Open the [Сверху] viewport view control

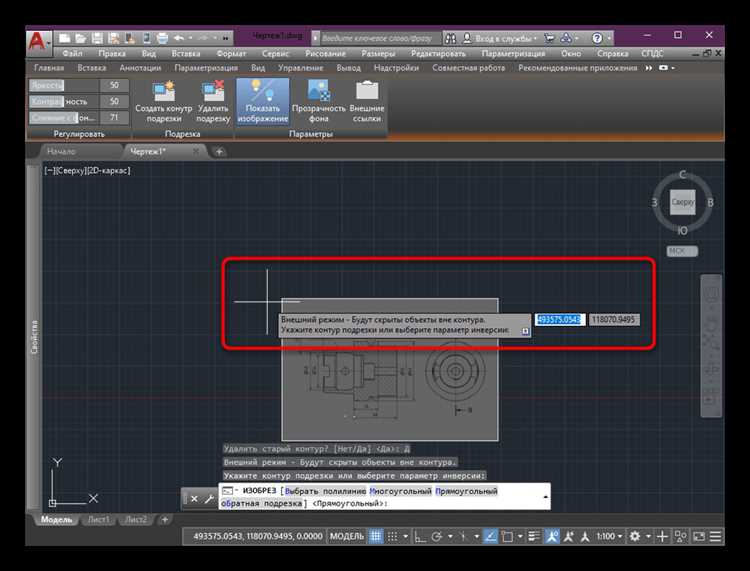point(71,170)
